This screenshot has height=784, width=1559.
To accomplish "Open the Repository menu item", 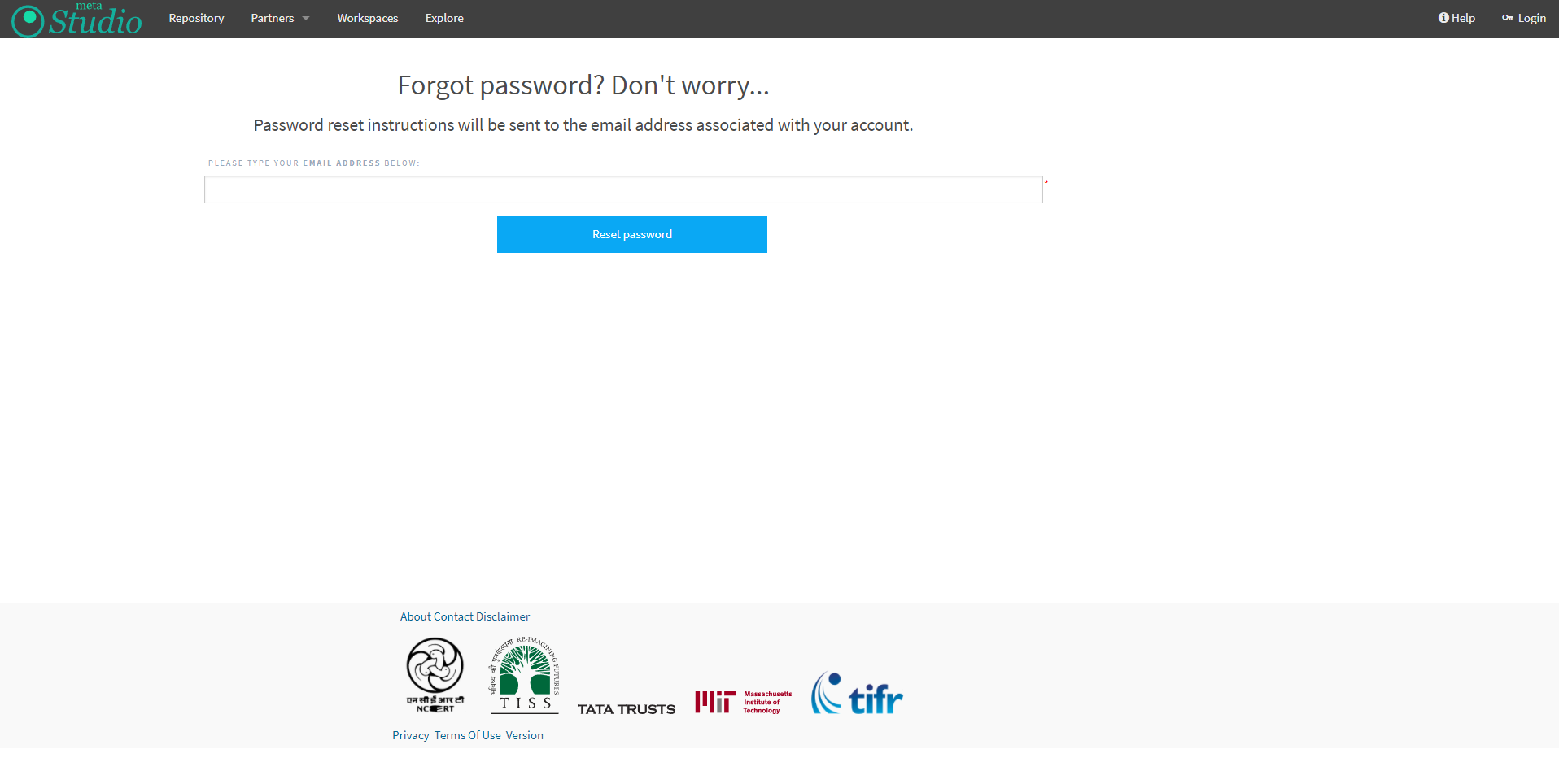I will [x=196, y=18].
